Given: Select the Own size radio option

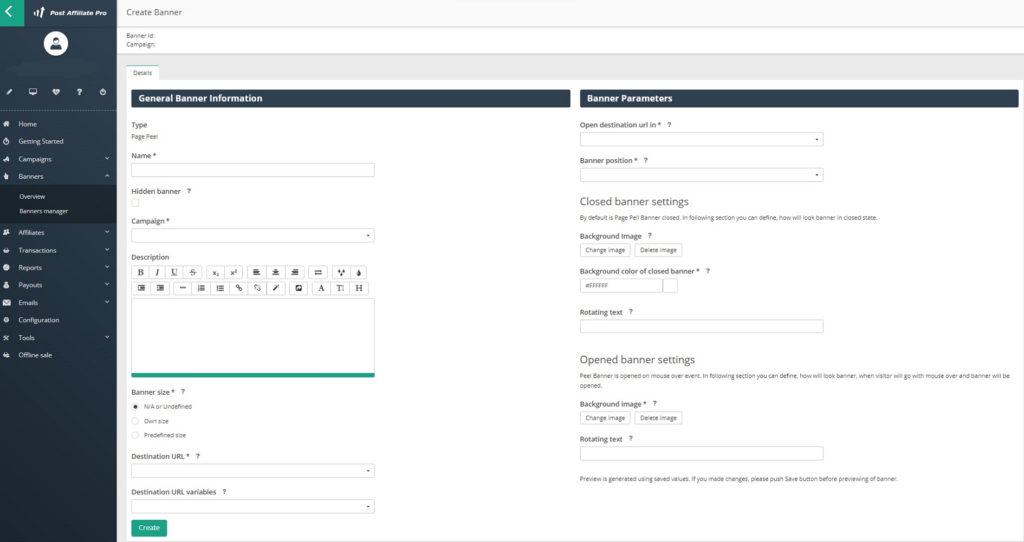Looking at the screenshot, I should click(135, 421).
